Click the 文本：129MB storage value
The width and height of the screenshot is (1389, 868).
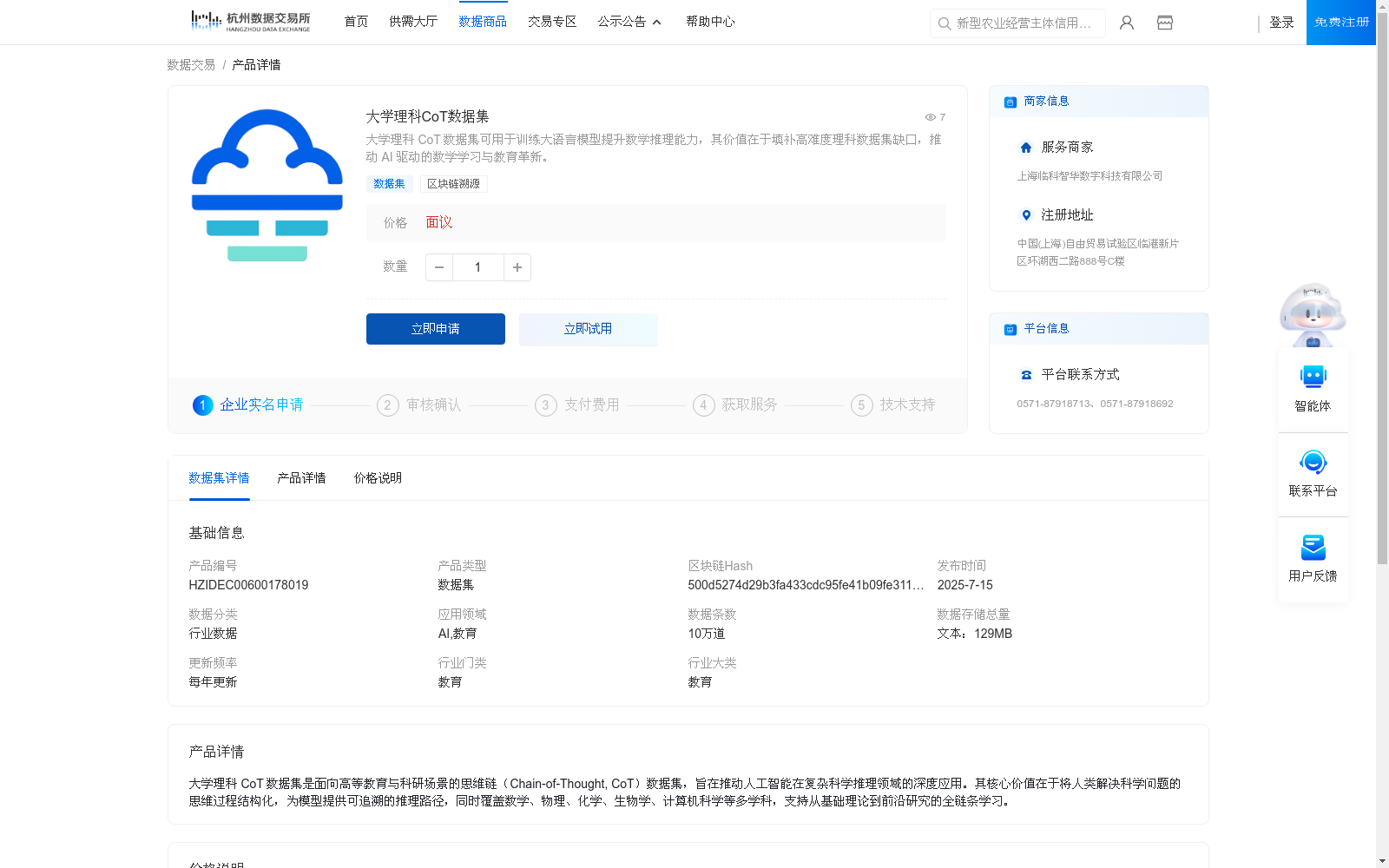pyautogui.click(x=974, y=634)
